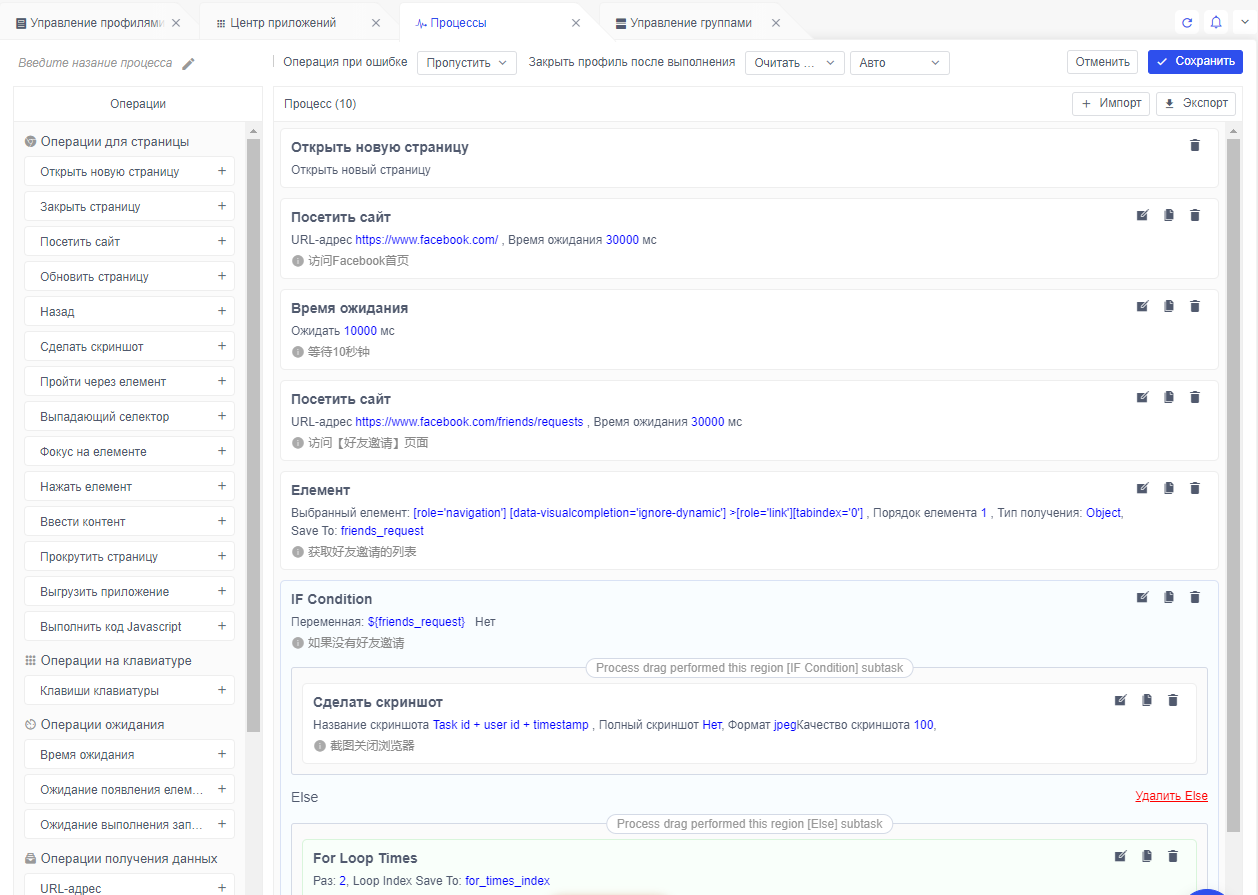This screenshot has height=895, width=1258.
Task: Add 'Клавиши клавиатуры' operation via plus
Action: (222, 690)
